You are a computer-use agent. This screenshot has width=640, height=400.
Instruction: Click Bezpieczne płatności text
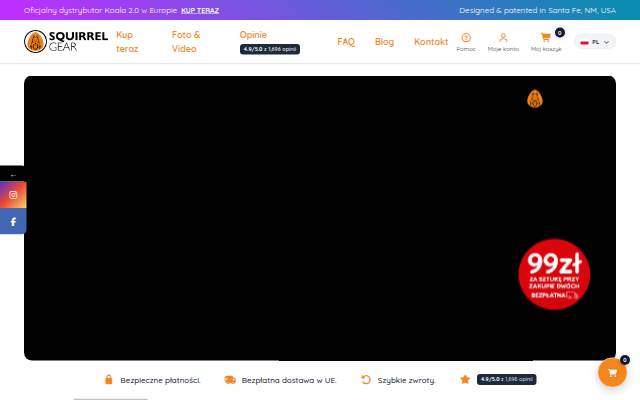160,380
